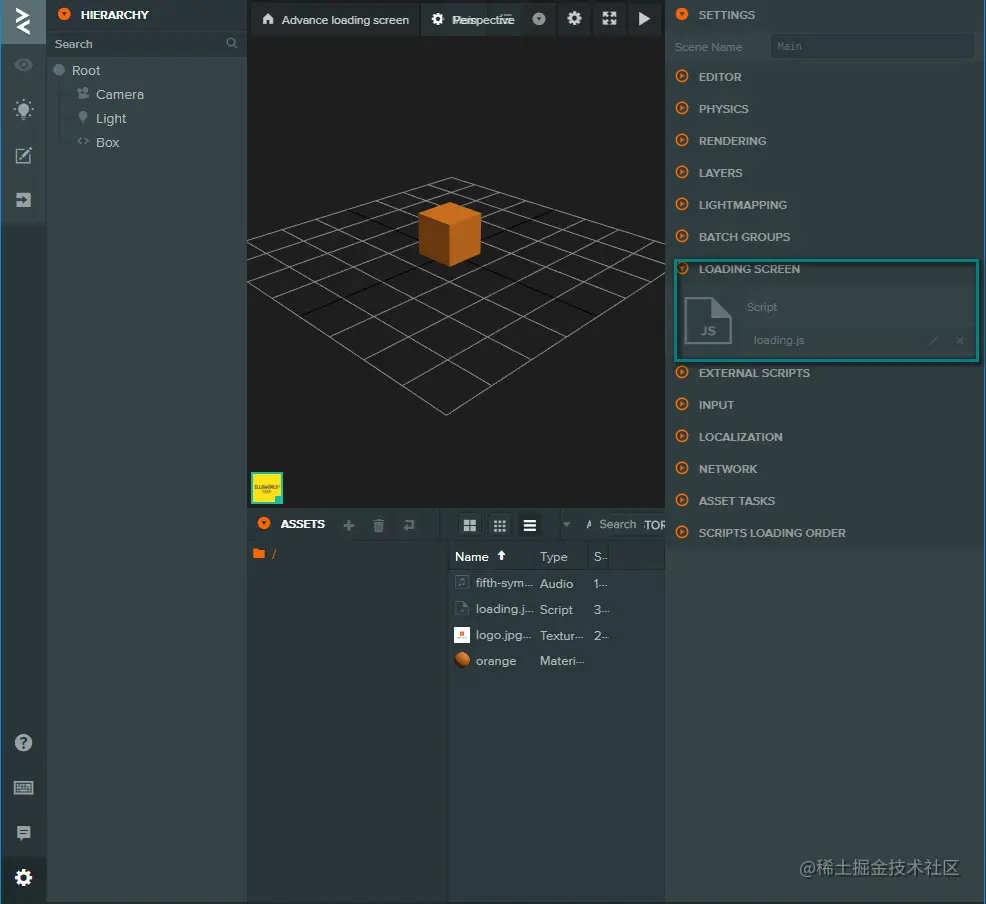Open the lightbulb icon in left sidebar
Screen dimensions: 986x904
point(23,110)
